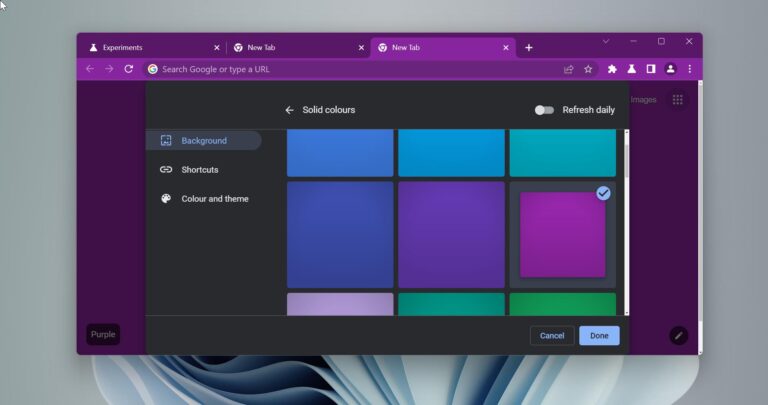Select the royal blue colour swatch
The width and height of the screenshot is (768, 405).
pyautogui.click(x=340, y=153)
